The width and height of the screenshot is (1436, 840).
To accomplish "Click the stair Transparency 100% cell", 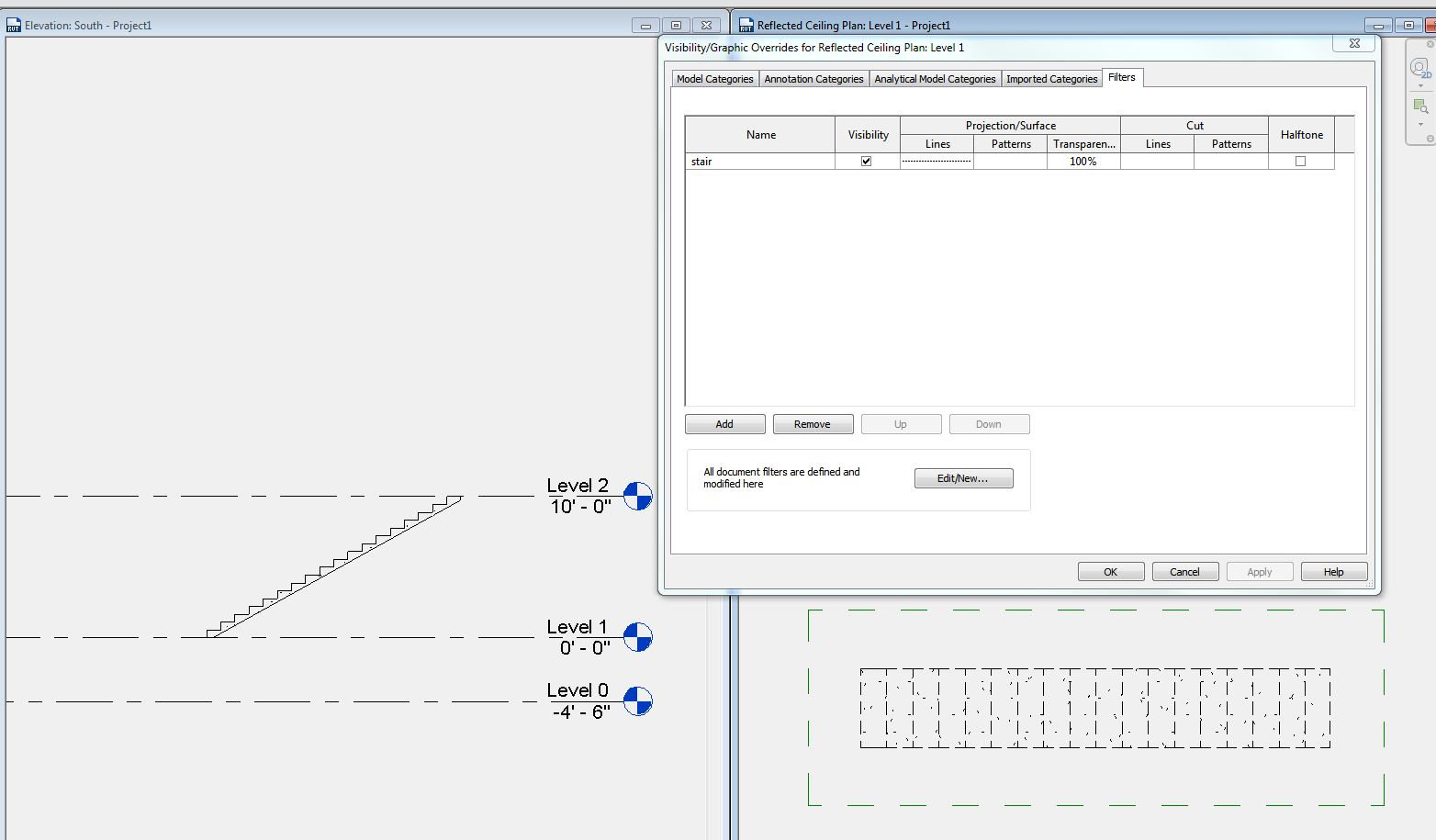I will point(1083,162).
